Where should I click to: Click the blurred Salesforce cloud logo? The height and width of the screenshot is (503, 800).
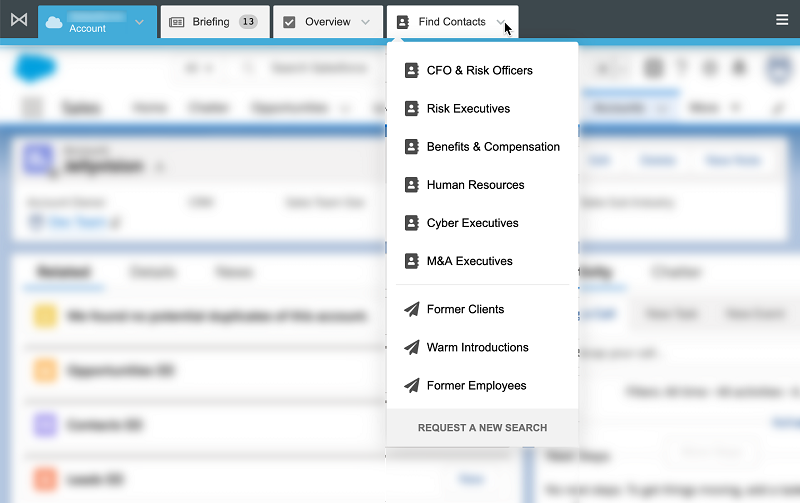click(x=35, y=68)
